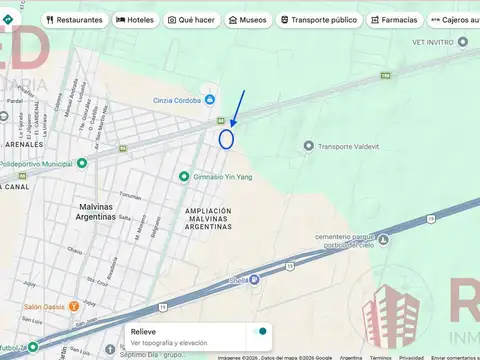Click the Salón Oassis text label
This screenshot has width=480, height=360.
click(44, 307)
